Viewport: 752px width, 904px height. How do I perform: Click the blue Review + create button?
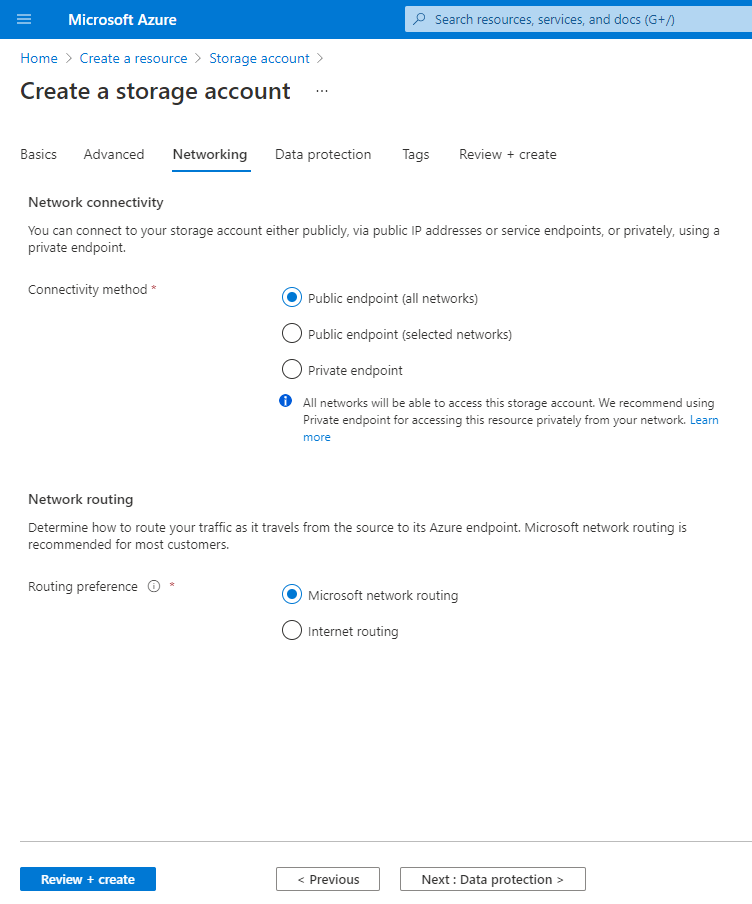click(x=88, y=879)
